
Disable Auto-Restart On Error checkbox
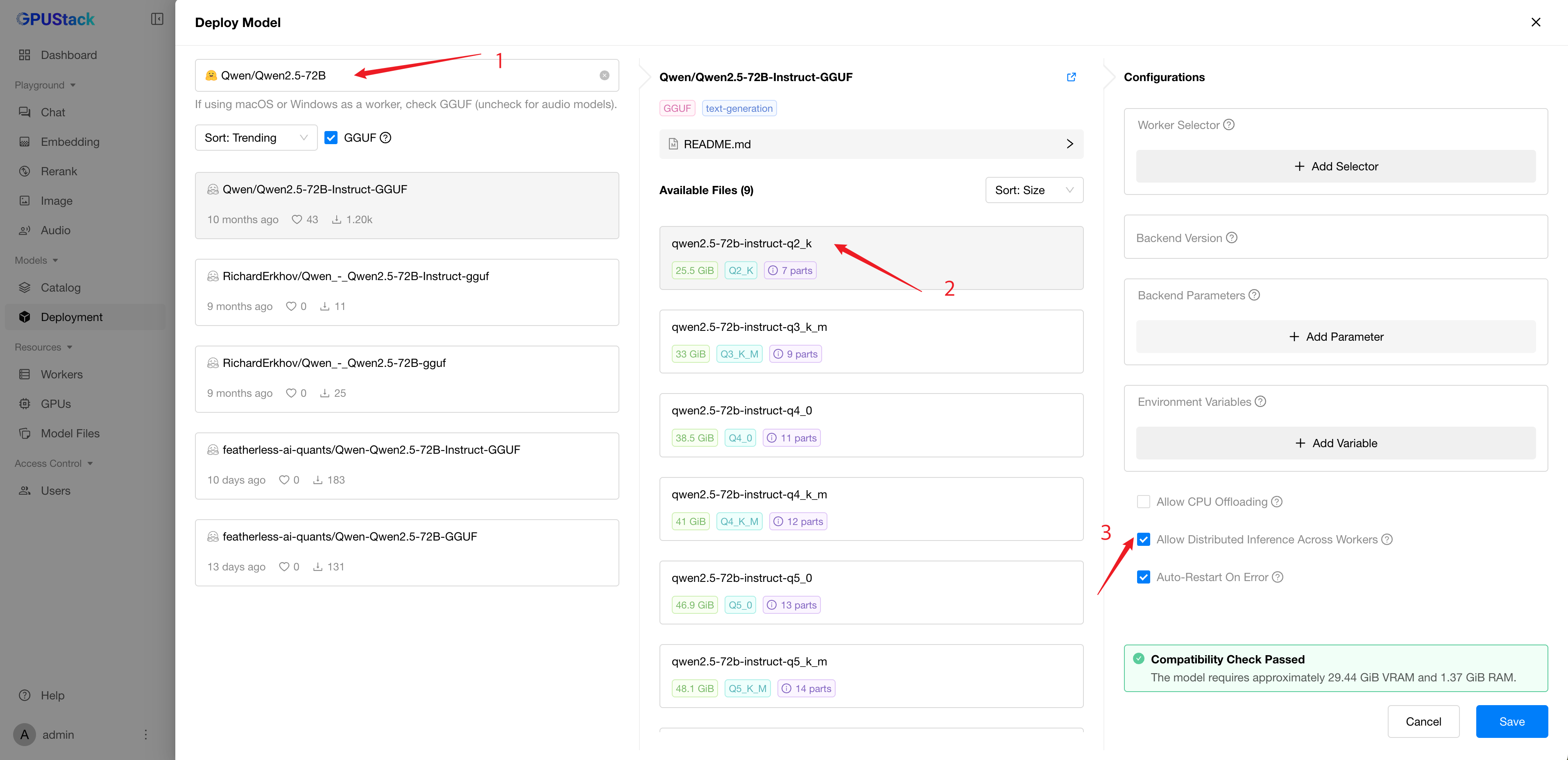[1143, 577]
